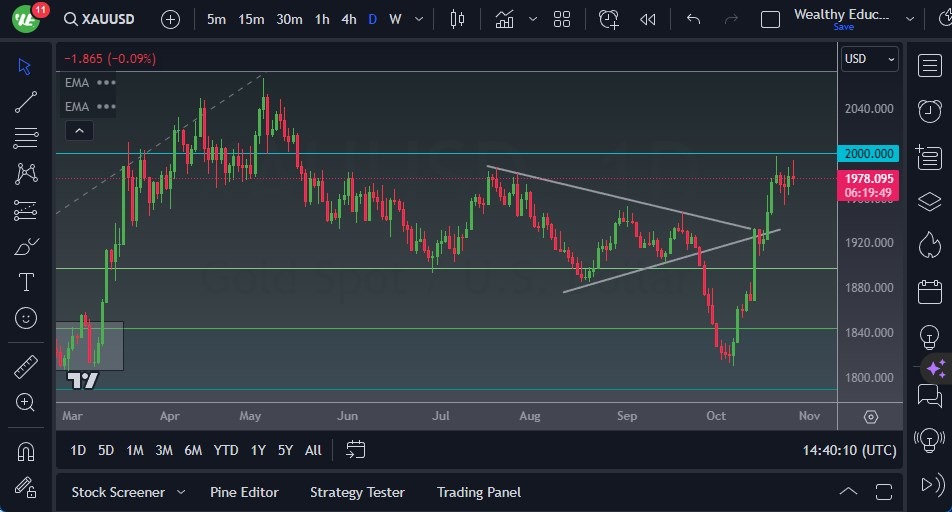Open the Strategy Tester tab
The image size is (952, 512).
(x=357, y=493)
